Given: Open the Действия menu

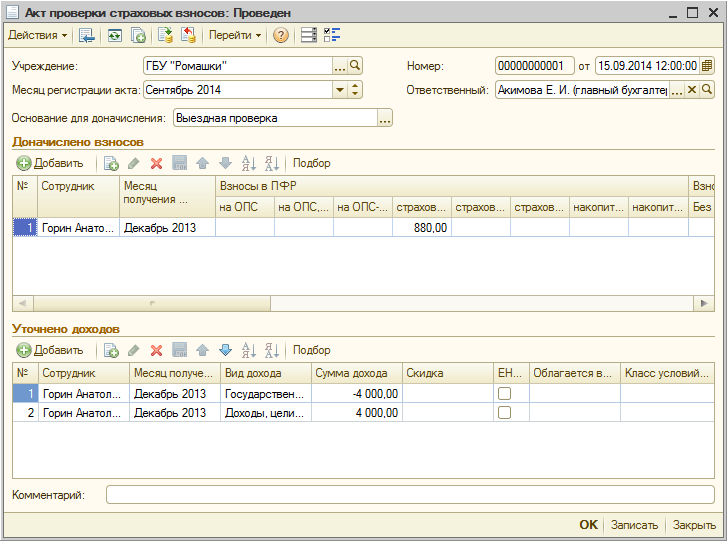Looking at the screenshot, I should pyautogui.click(x=37, y=35).
